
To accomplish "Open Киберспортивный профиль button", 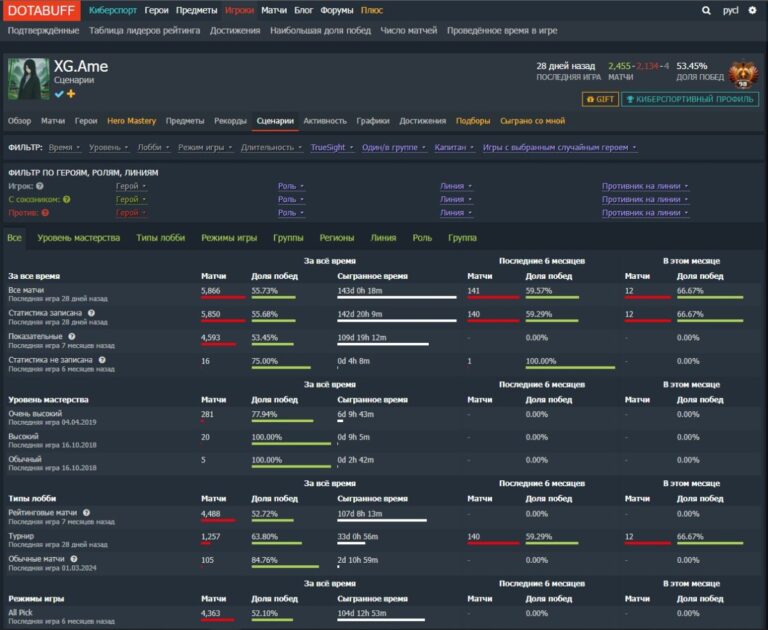I will click(690, 99).
